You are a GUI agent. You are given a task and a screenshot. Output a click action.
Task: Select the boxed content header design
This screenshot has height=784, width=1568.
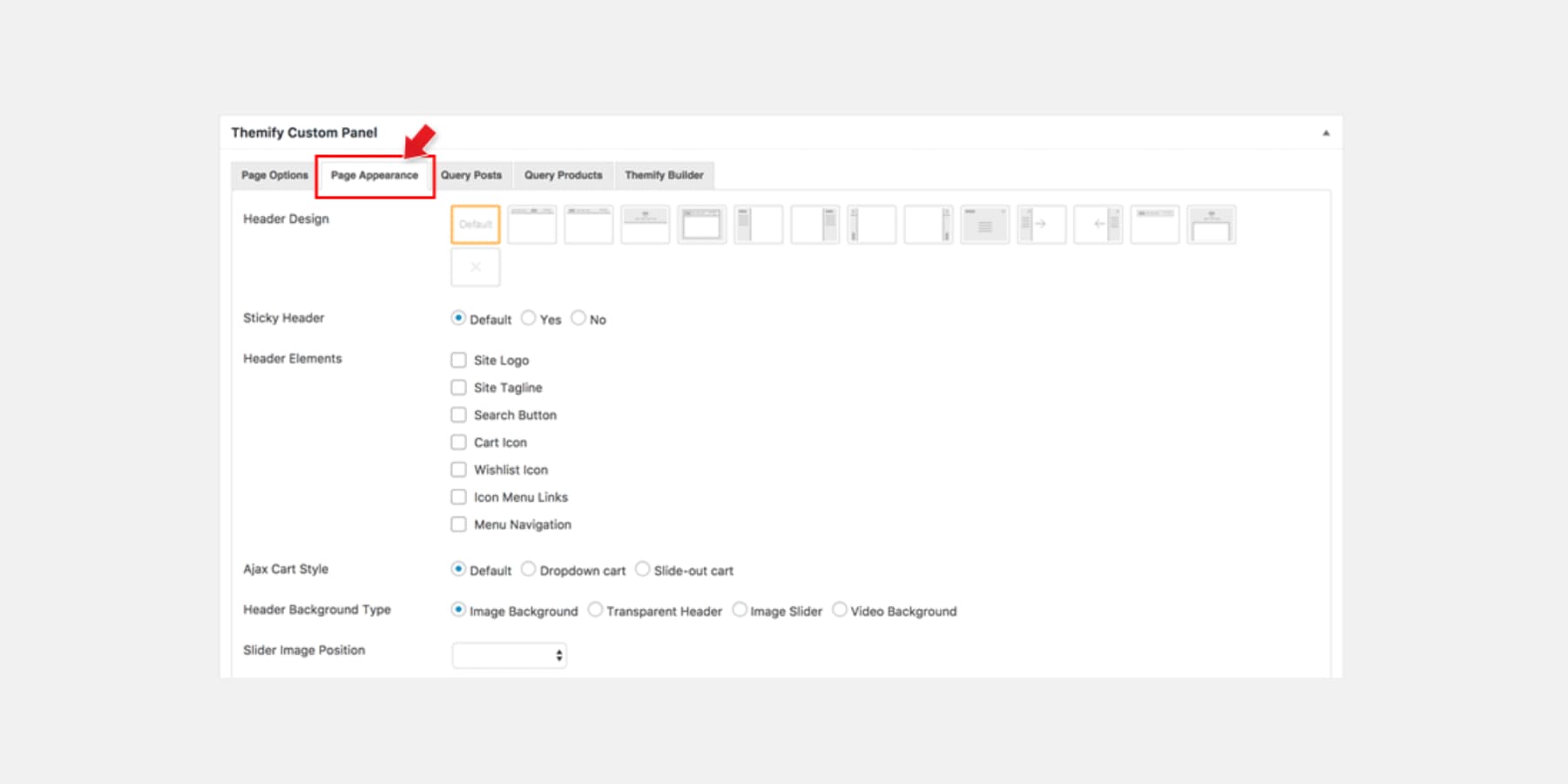pyautogui.click(x=701, y=224)
